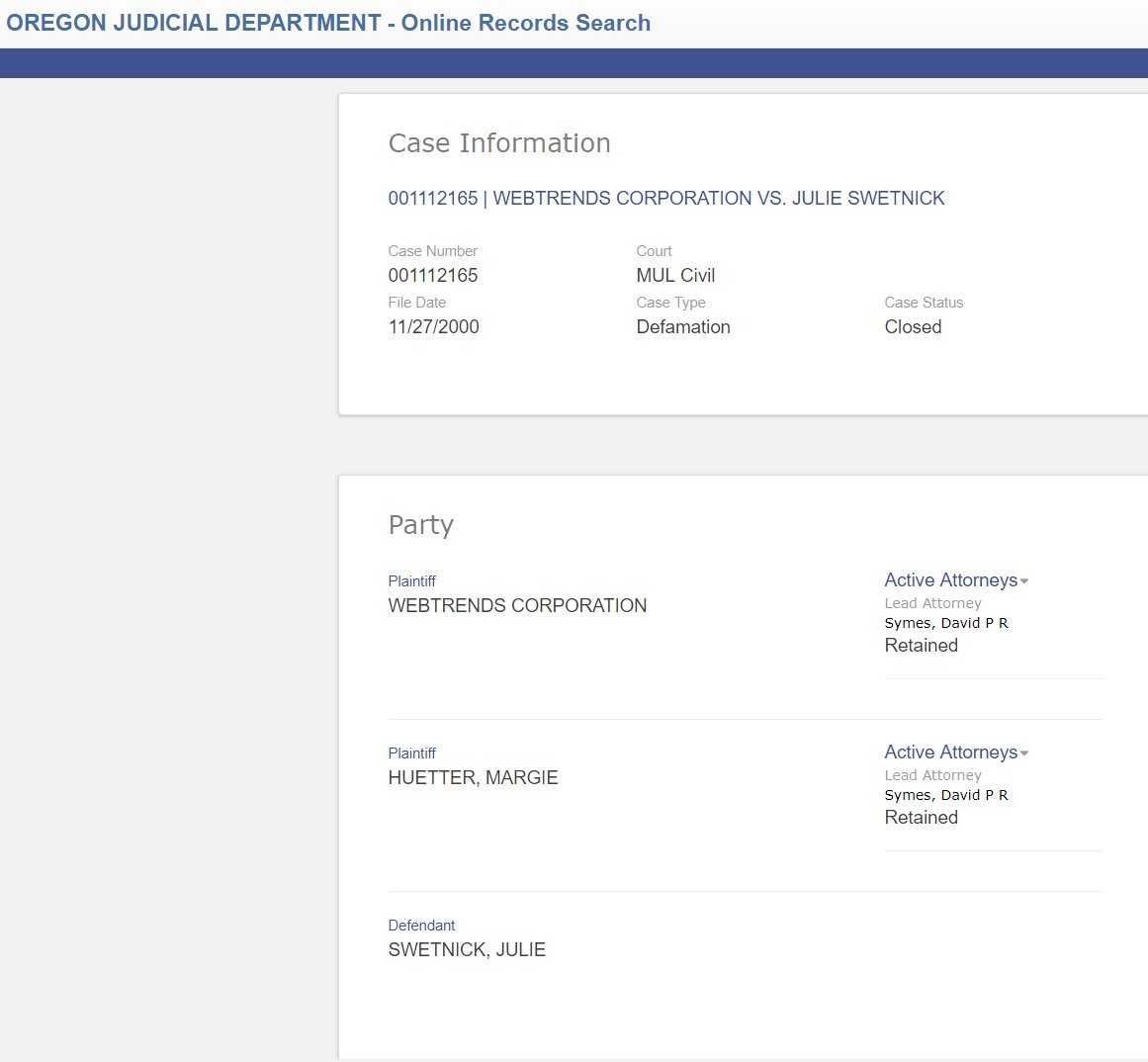Click the Court label
This screenshot has width=1148, height=1062.
[654, 251]
